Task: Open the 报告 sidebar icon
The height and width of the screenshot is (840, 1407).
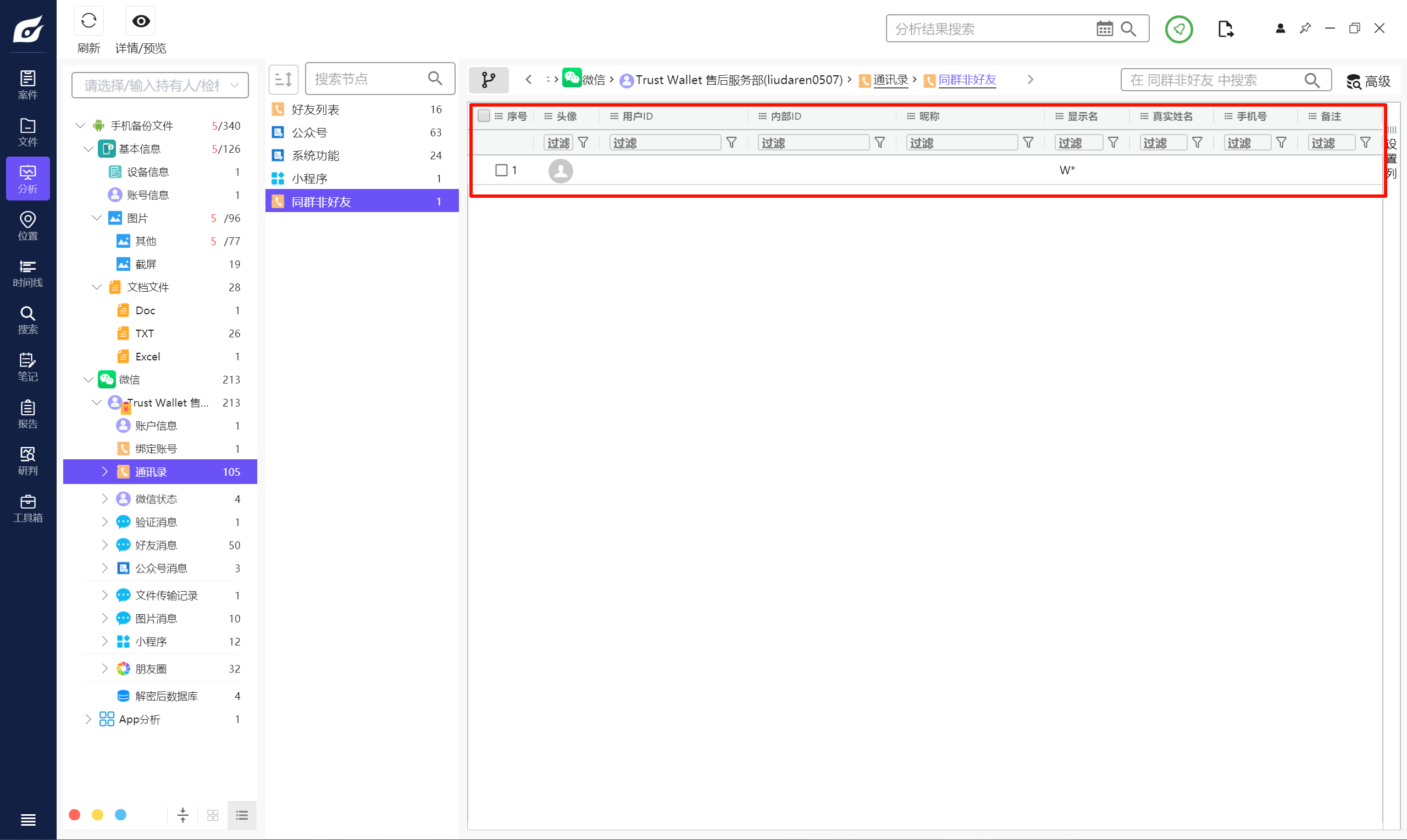Action: tap(27, 414)
